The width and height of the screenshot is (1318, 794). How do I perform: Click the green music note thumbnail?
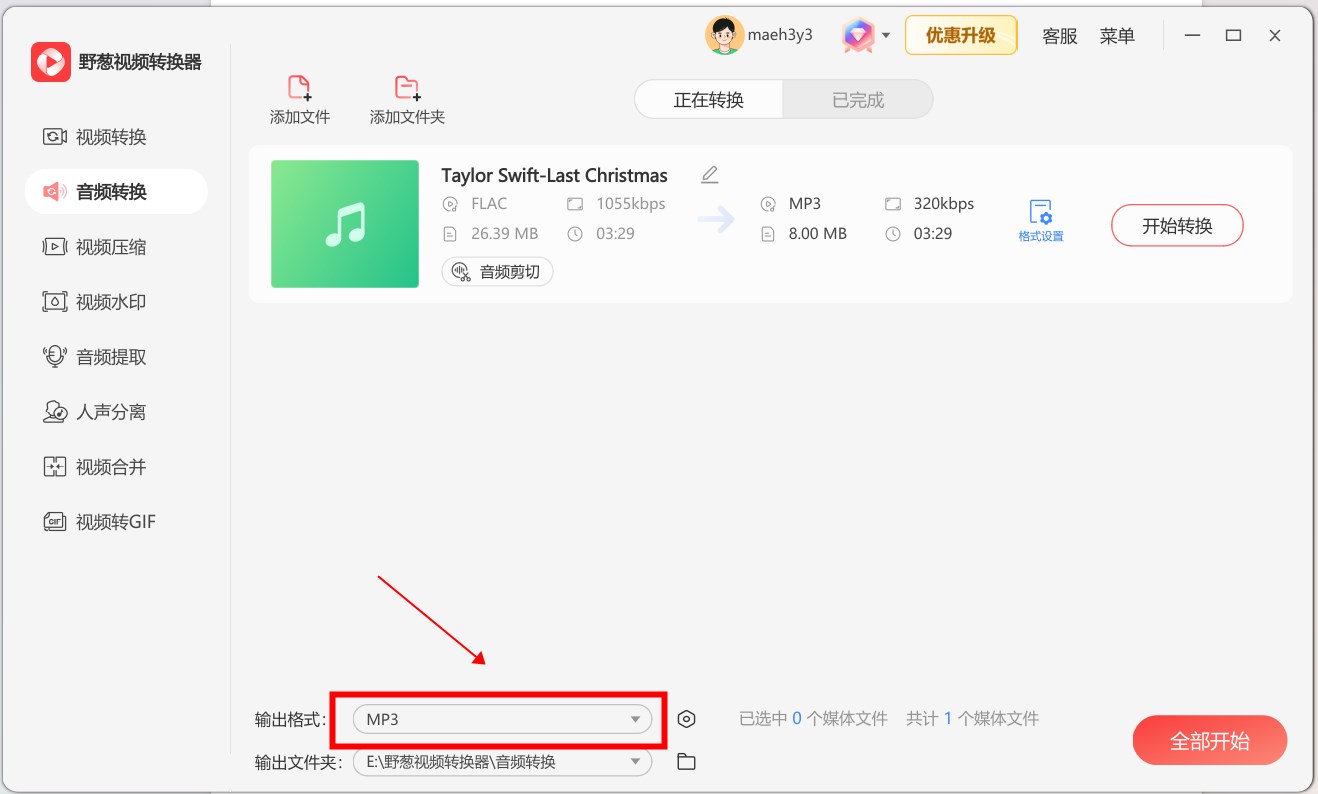345,224
